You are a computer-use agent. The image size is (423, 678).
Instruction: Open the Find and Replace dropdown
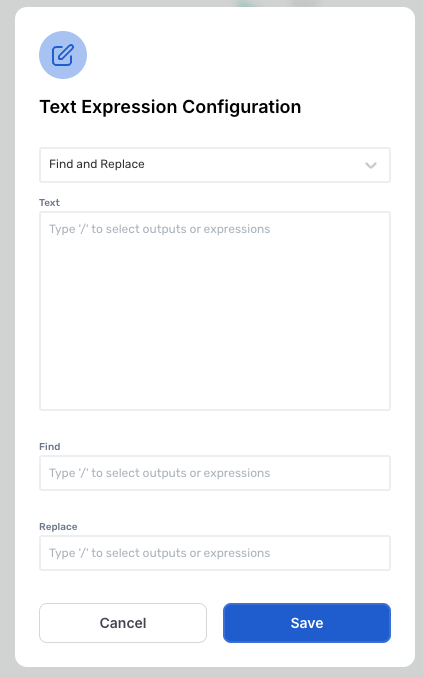point(215,165)
